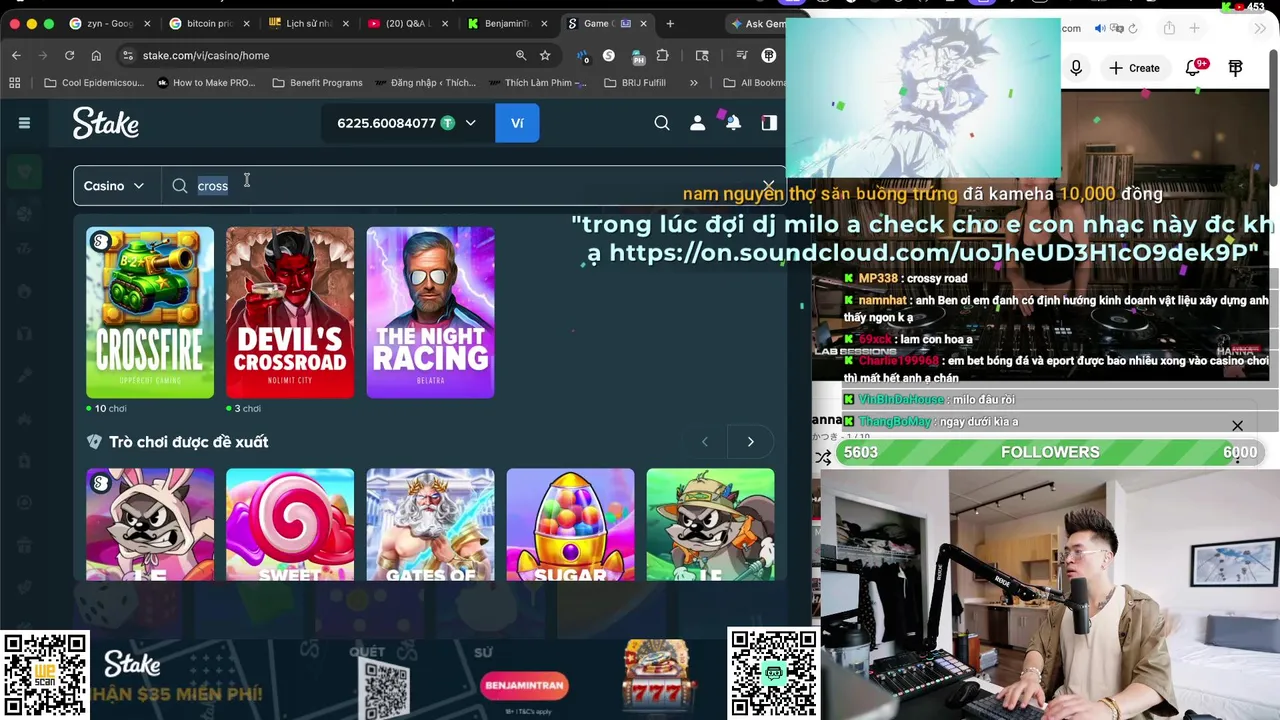The width and height of the screenshot is (1280, 720).
Task: Close the chat overlay X button
Action: pyautogui.click(x=1237, y=426)
